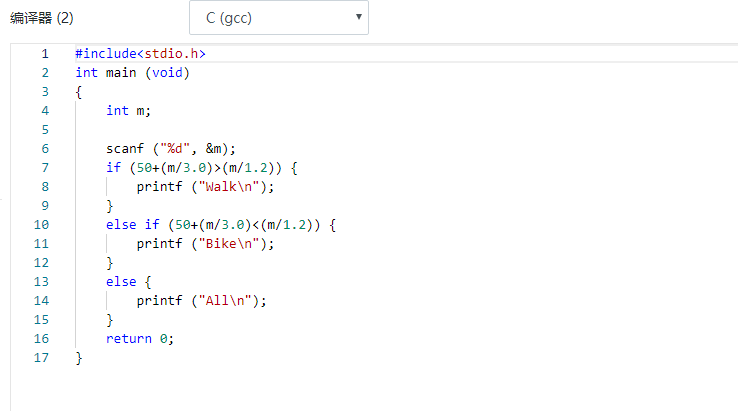Click the 编译器 (2) label

[41, 18]
